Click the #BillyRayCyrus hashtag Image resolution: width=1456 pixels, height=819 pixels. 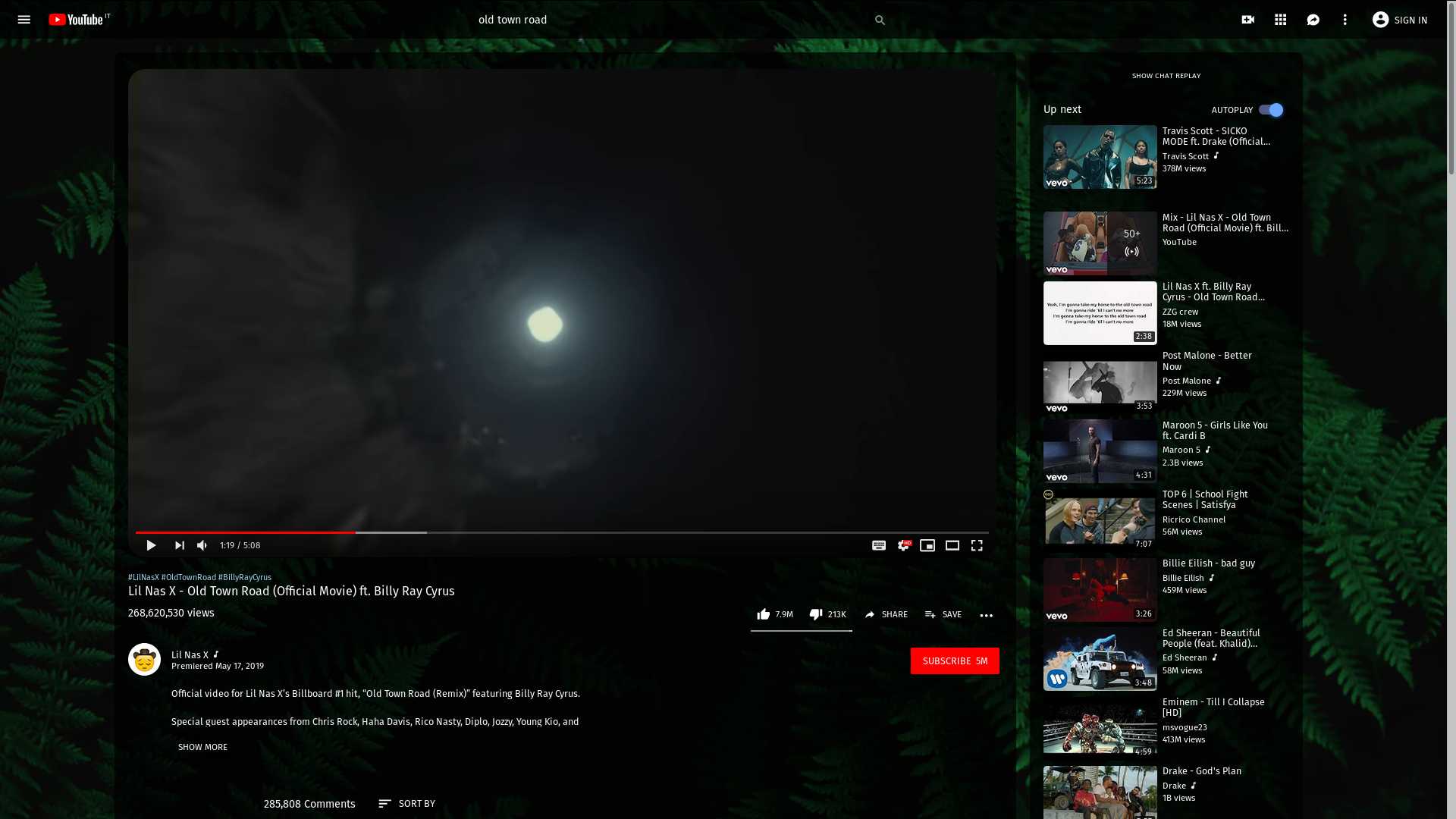245,577
